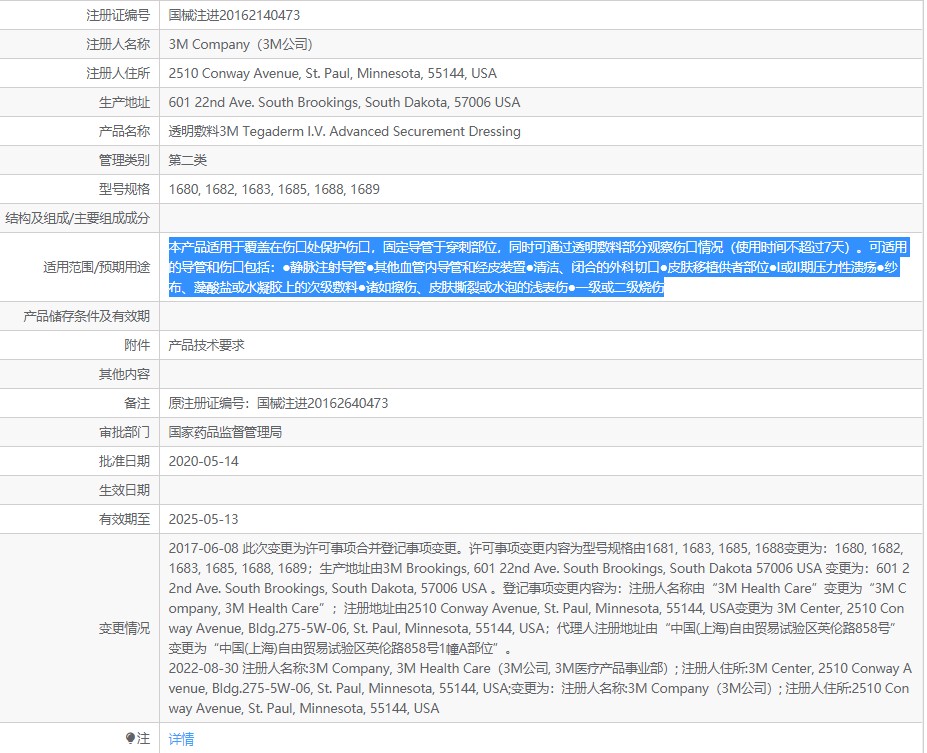The width and height of the screenshot is (927, 753).
Task: Select the 产品技术要求 attachment value
Action: click(206, 345)
